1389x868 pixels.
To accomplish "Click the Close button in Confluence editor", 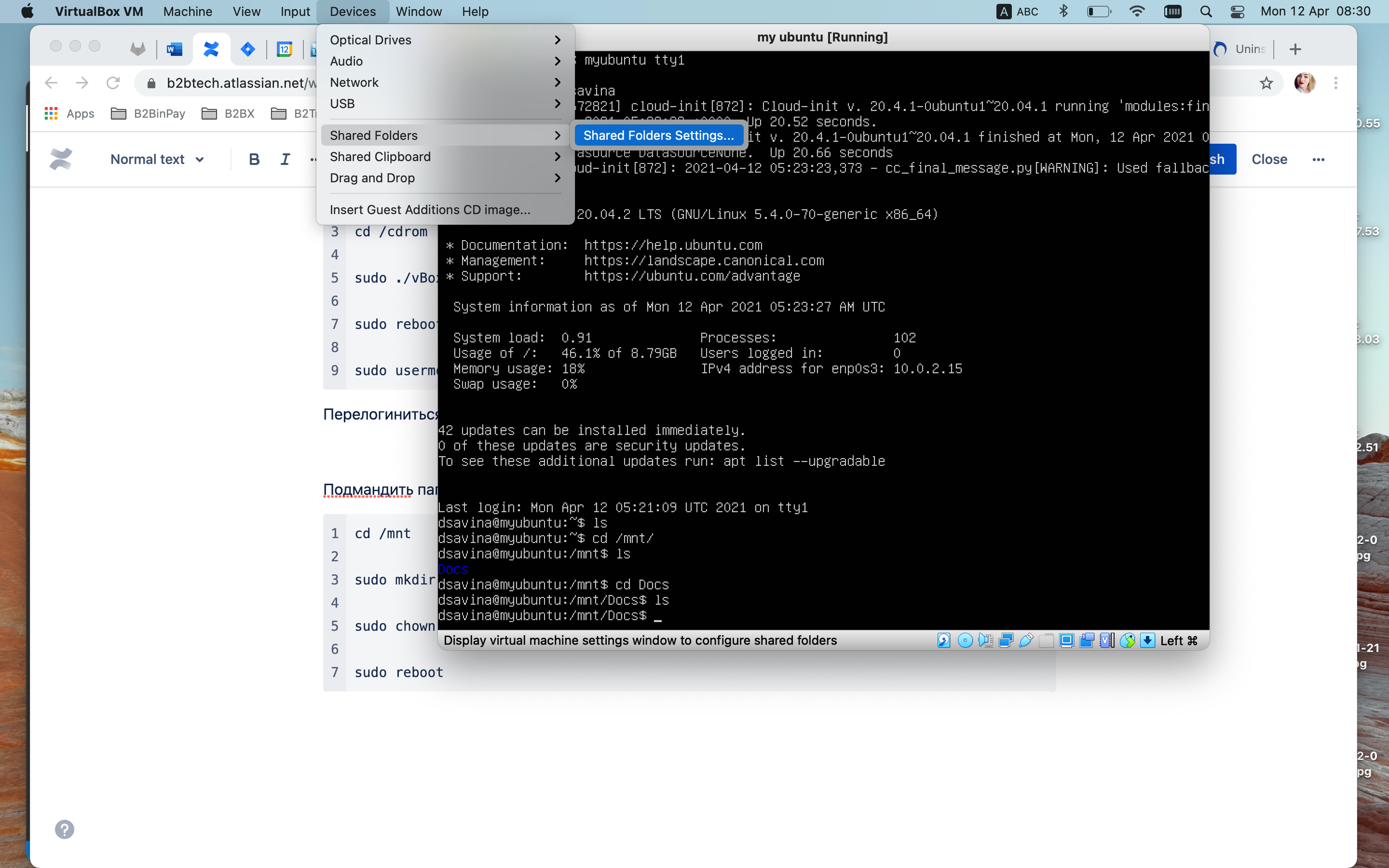I will 1269,159.
